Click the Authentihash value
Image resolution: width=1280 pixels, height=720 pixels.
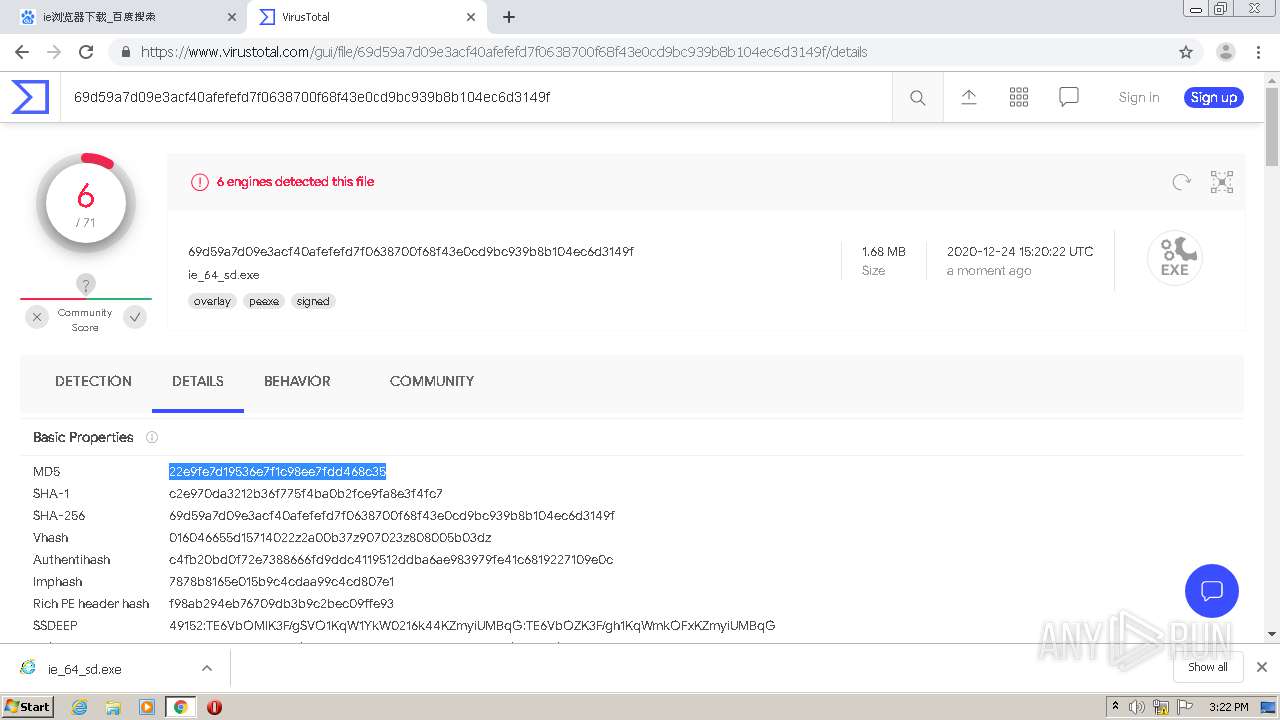coord(391,559)
